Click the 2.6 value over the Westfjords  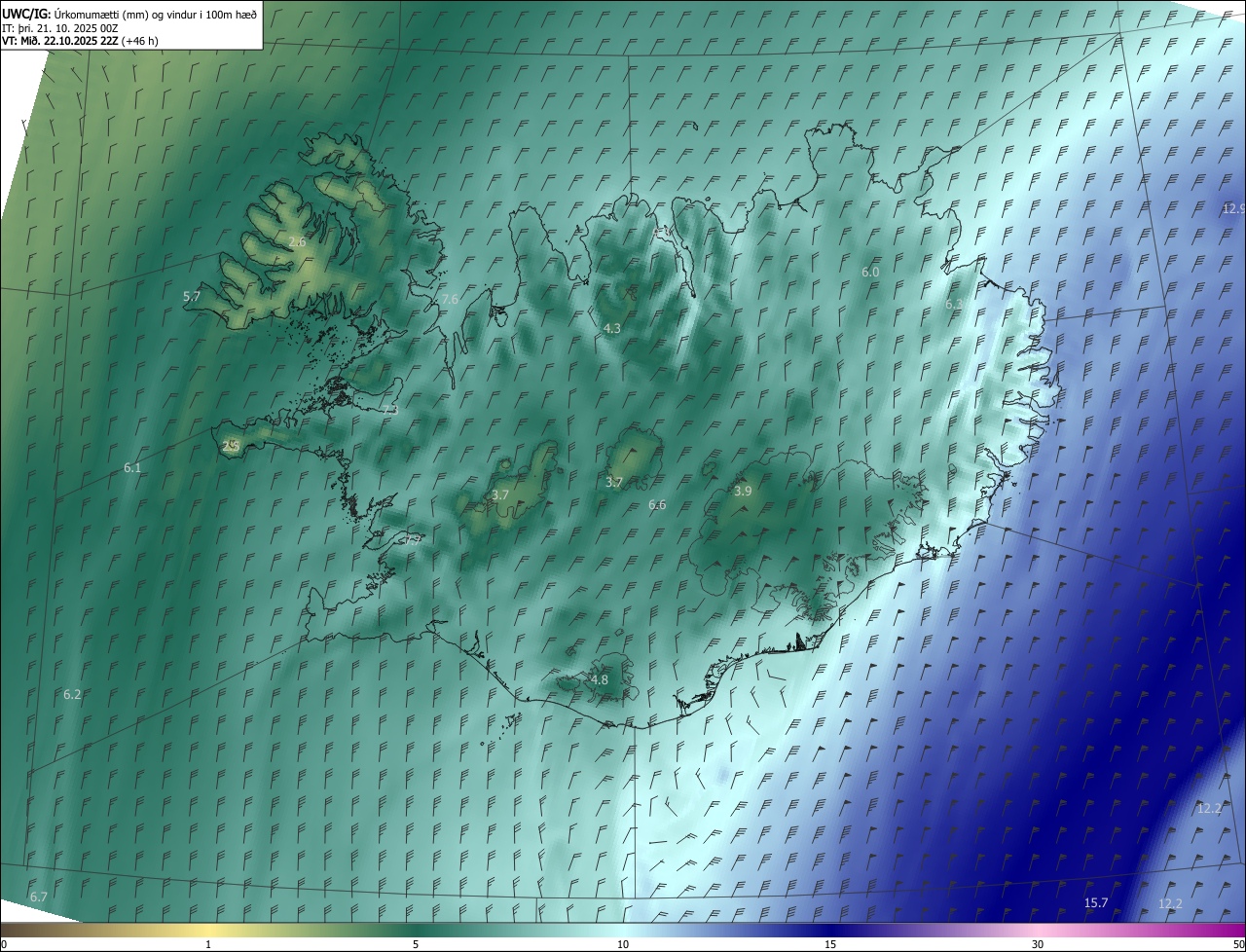(298, 241)
